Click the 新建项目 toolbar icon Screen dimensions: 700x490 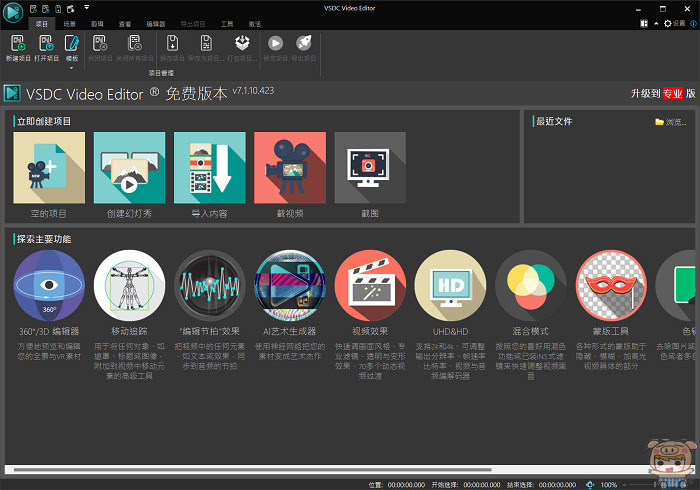18,43
